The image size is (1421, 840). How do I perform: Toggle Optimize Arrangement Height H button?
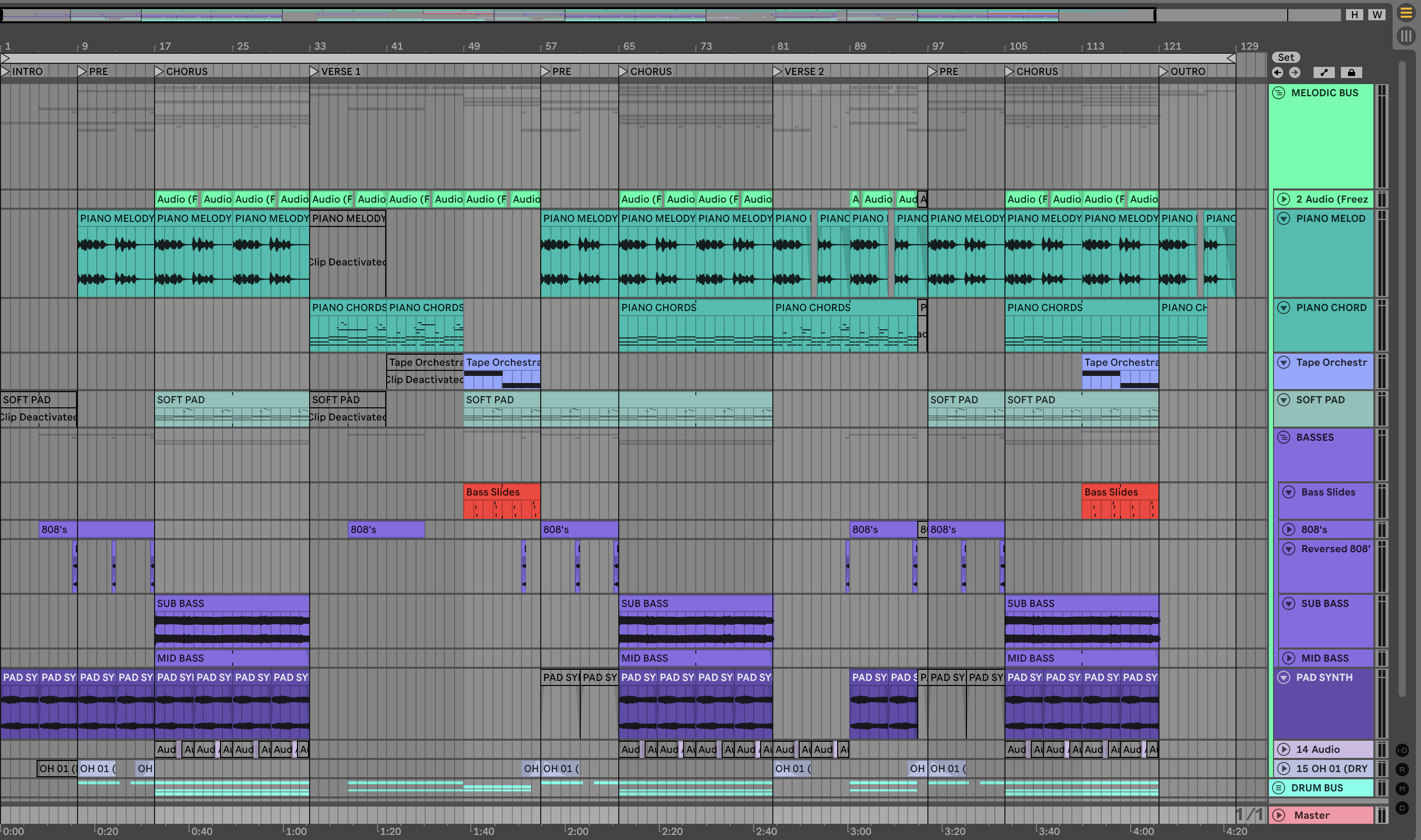click(1354, 15)
